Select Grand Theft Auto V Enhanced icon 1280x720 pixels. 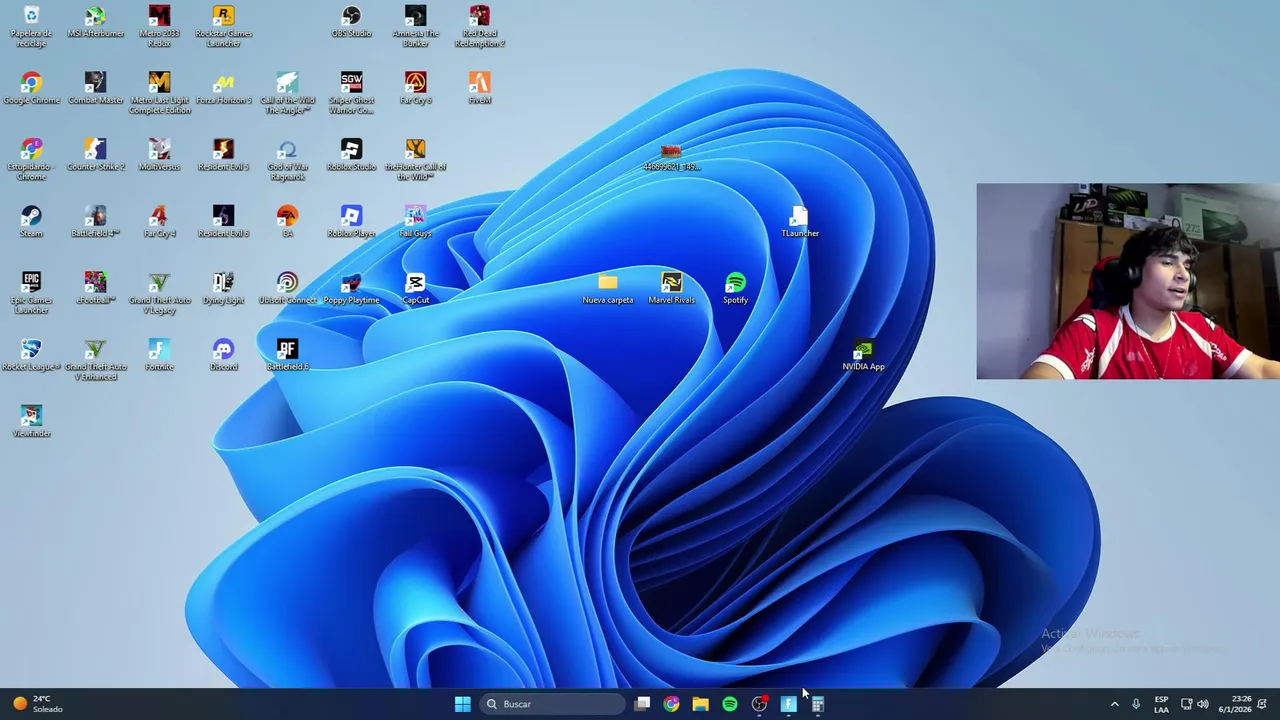[96, 360]
